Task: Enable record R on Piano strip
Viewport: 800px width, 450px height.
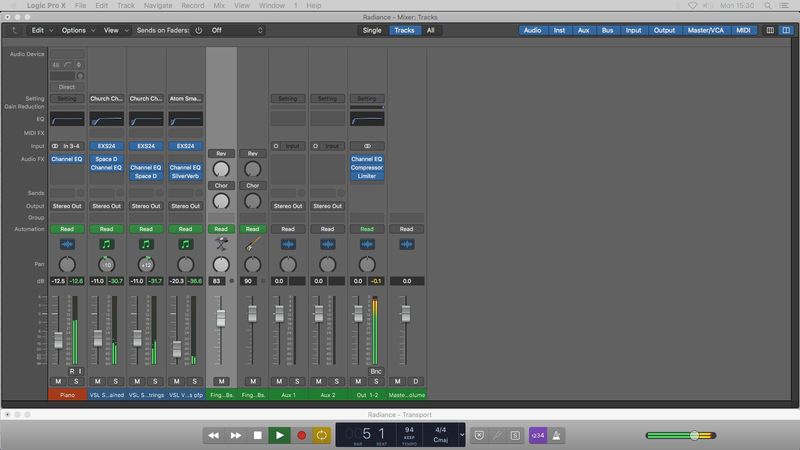Action: 72,371
